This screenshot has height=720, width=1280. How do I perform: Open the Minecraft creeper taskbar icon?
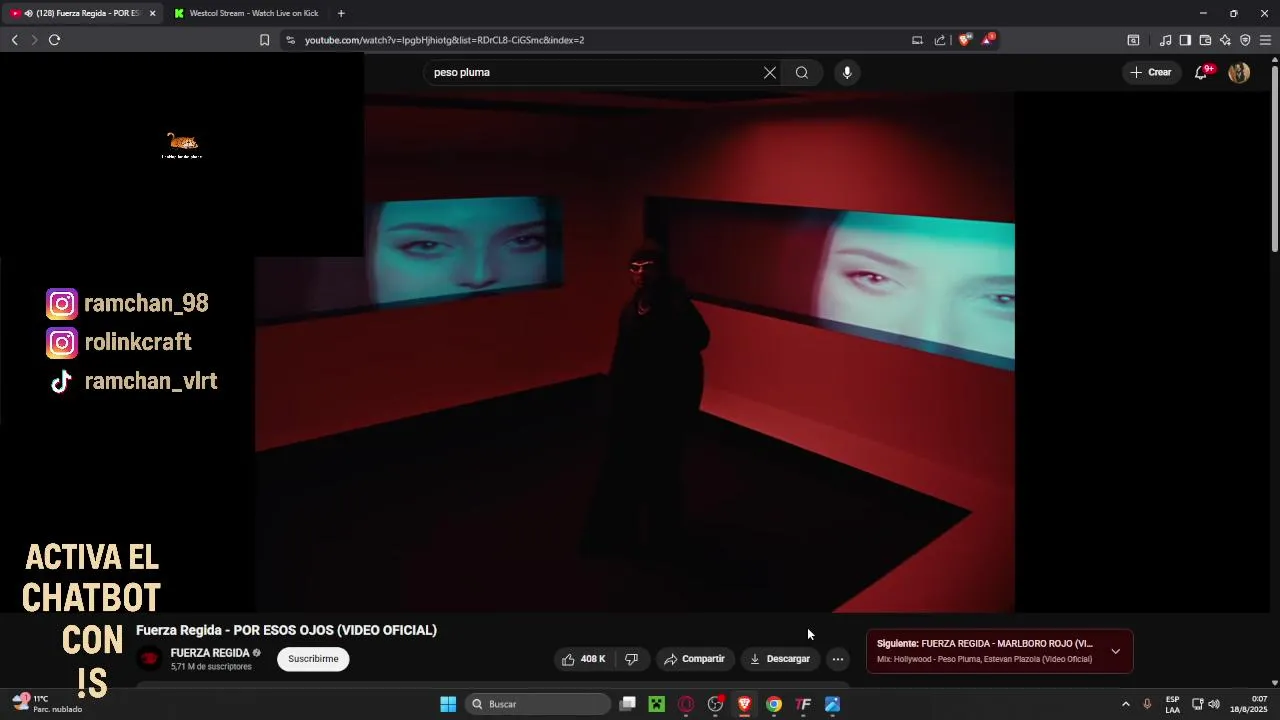point(656,704)
